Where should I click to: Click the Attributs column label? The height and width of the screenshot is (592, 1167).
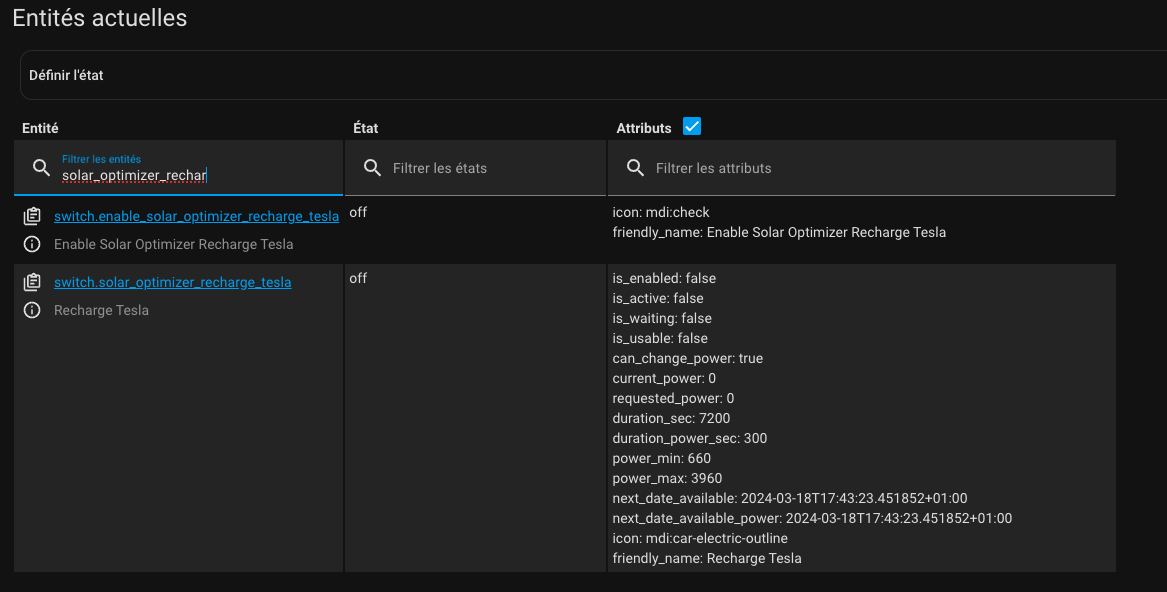pyautogui.click(x=643, y=128)
